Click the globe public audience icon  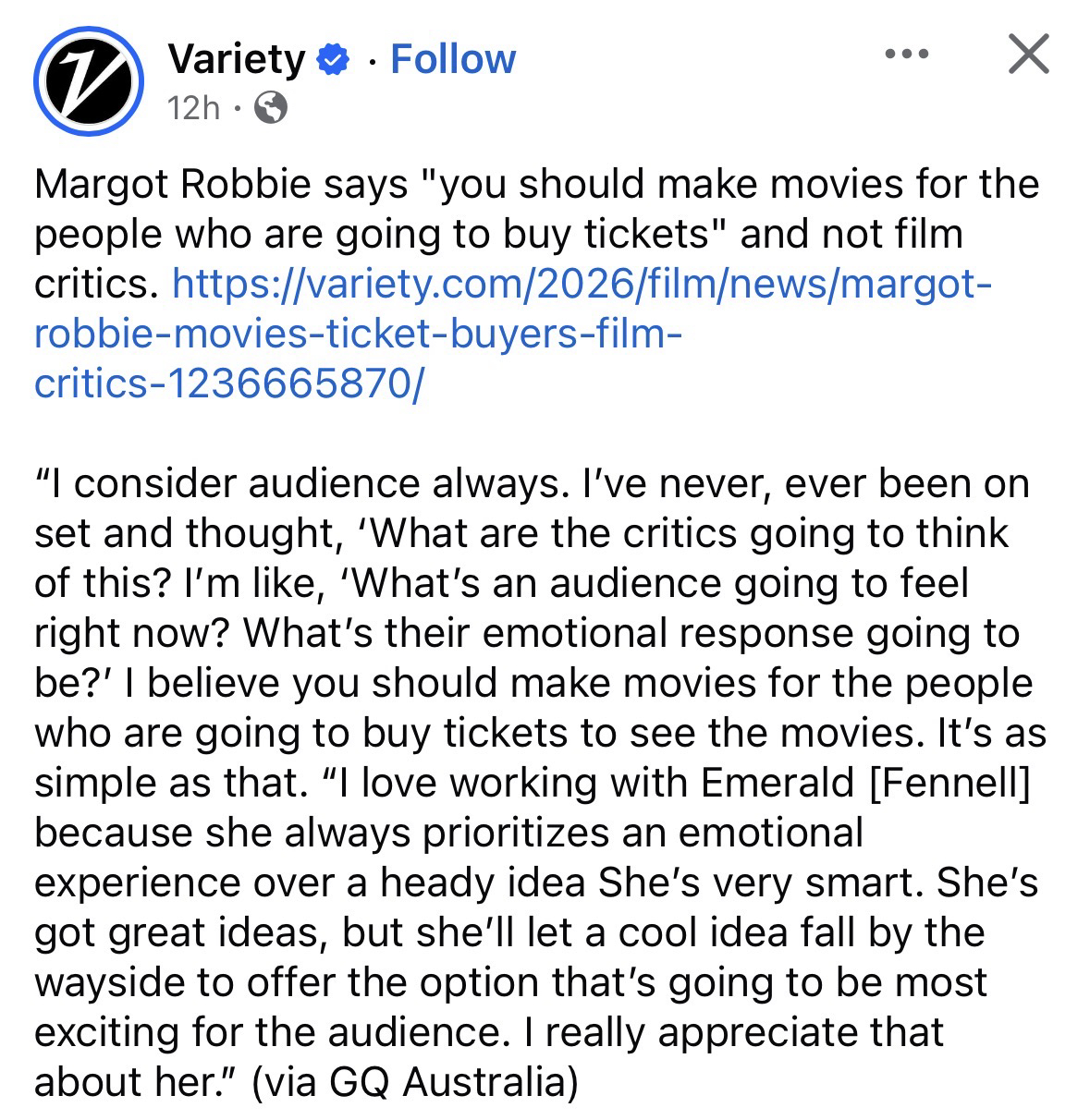click(x=270, y=109)
